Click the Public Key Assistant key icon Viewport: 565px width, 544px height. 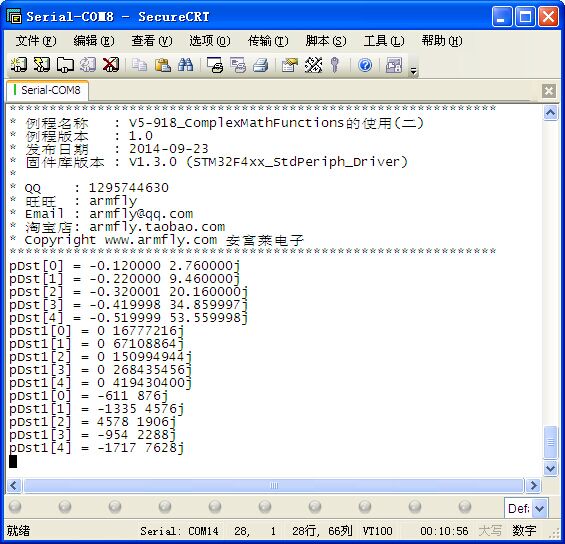click(335, 65)
